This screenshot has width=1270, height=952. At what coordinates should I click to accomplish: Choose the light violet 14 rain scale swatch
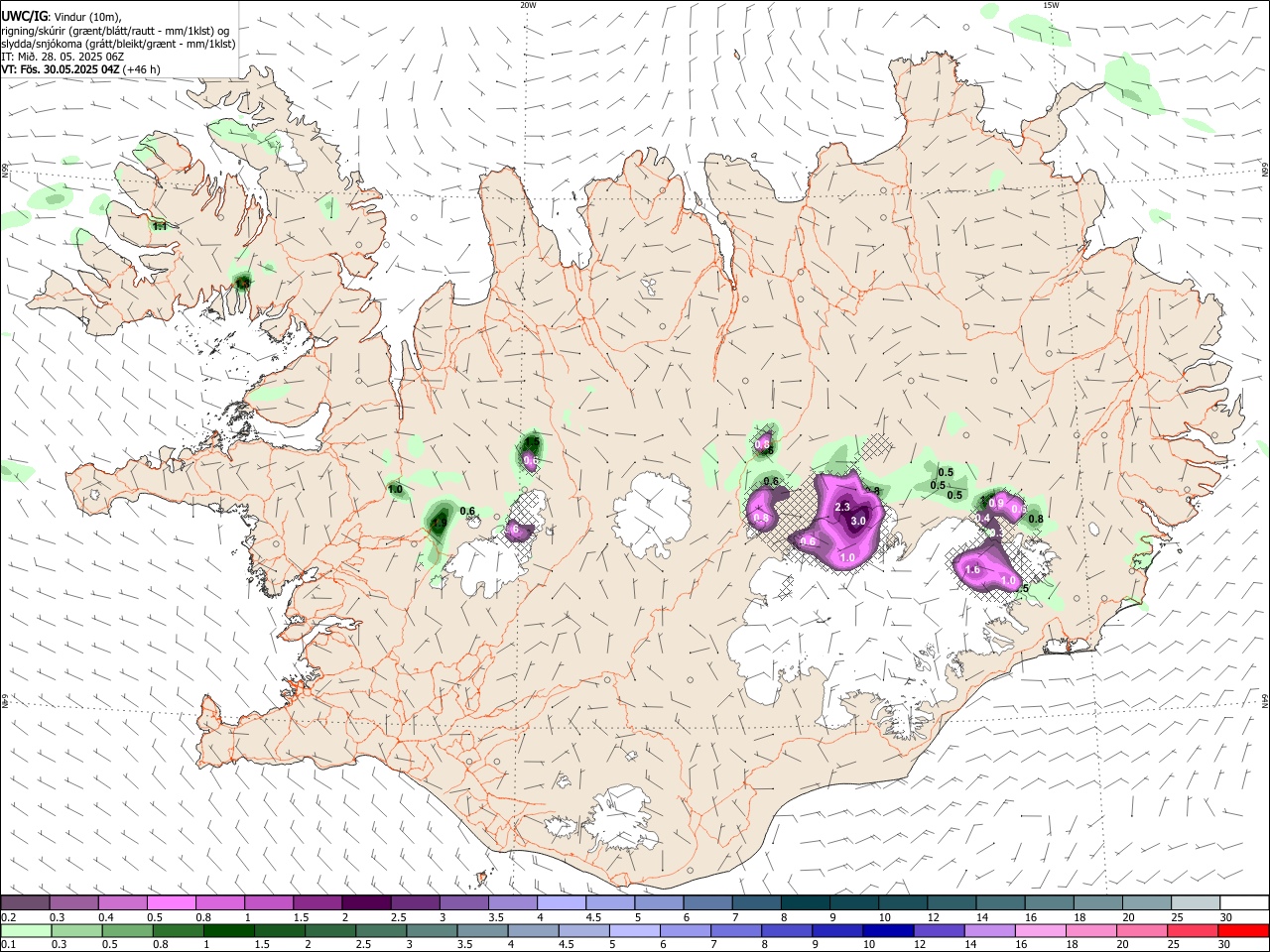tap(989, 930)
